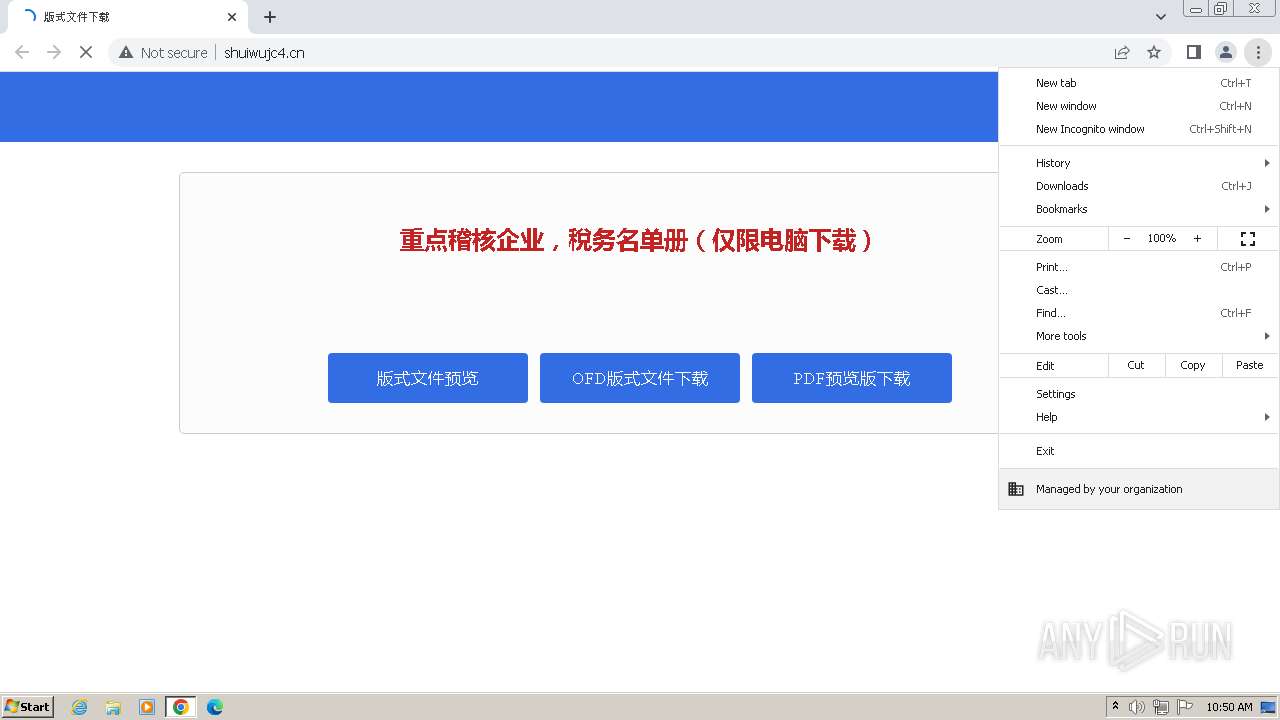The width and height of the screenshot is (1280, 720).
Task: Click the 版式文件预览 button
Action: pos(428,378)
